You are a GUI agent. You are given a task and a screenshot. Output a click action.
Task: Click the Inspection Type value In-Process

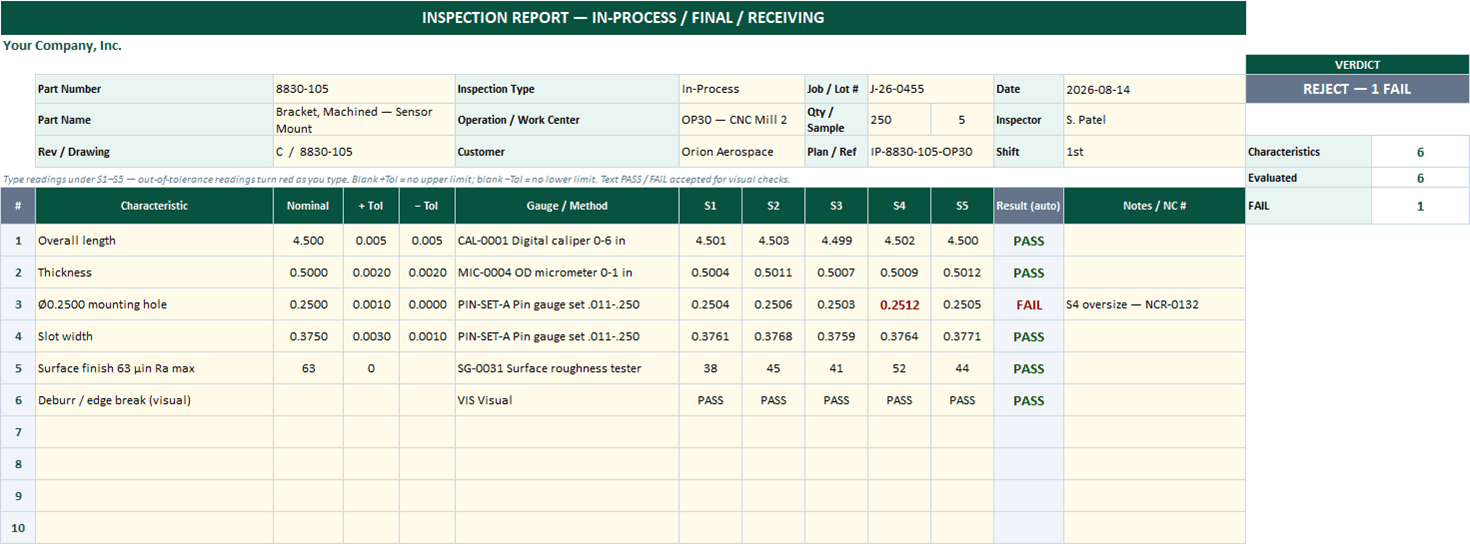742,89
